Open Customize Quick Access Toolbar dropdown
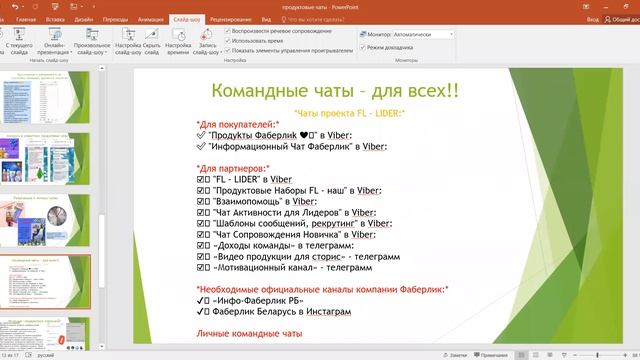The width and height of the screenshot is (640, 360). (93, 7)
